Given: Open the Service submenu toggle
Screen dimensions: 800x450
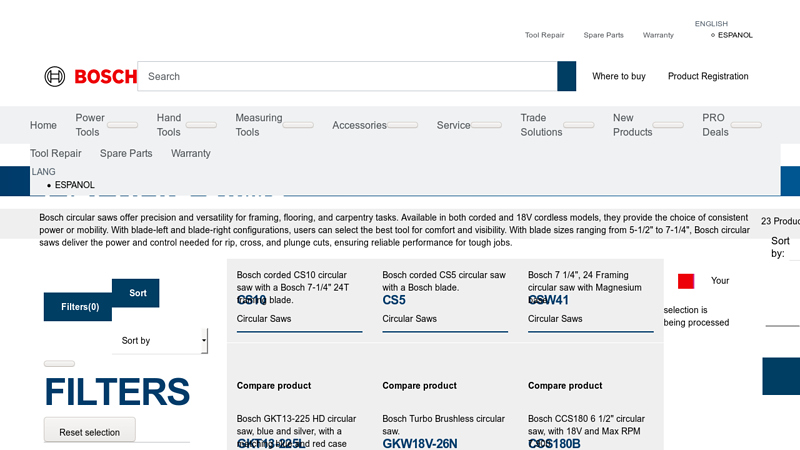Looking at the screenshot, I should pos(486,126).
